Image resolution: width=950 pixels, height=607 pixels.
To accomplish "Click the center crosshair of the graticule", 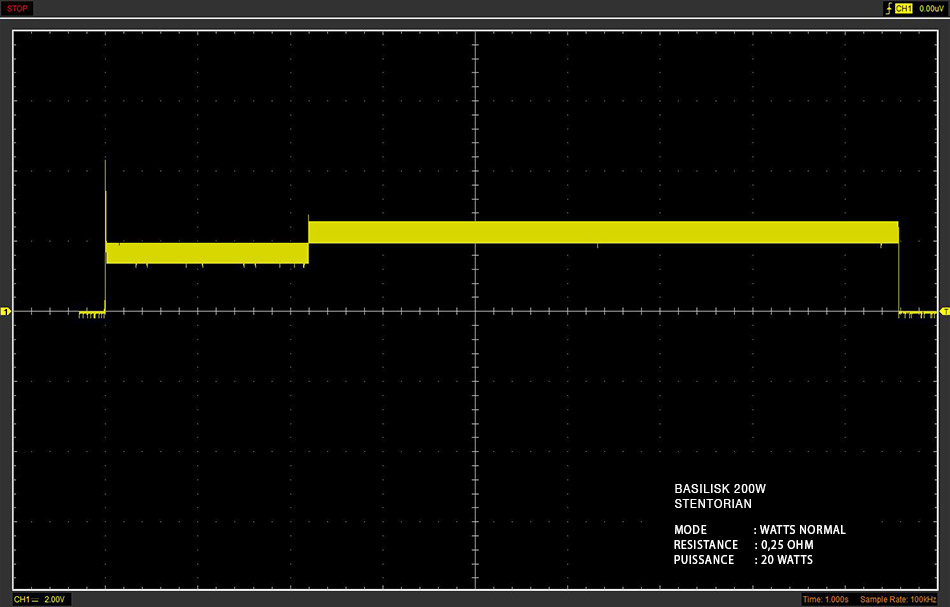I will click(x=476, y=311).
